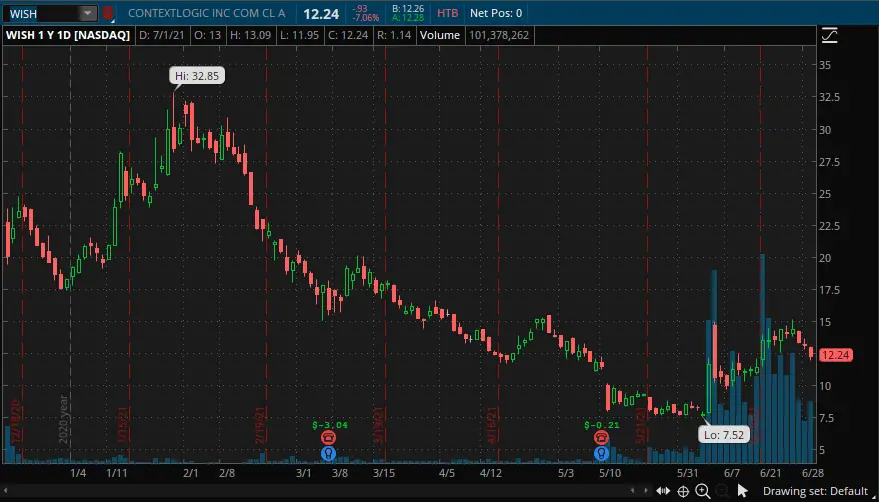Click the 32.5 price level on the axis

tap(829, 97)
